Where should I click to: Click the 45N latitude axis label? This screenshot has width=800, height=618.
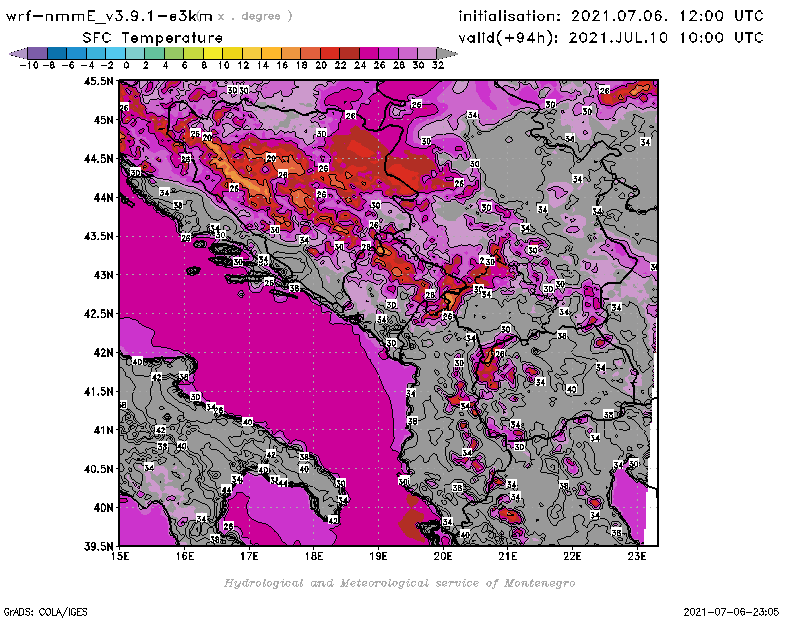pyautogui.click(x=103, y=120)
